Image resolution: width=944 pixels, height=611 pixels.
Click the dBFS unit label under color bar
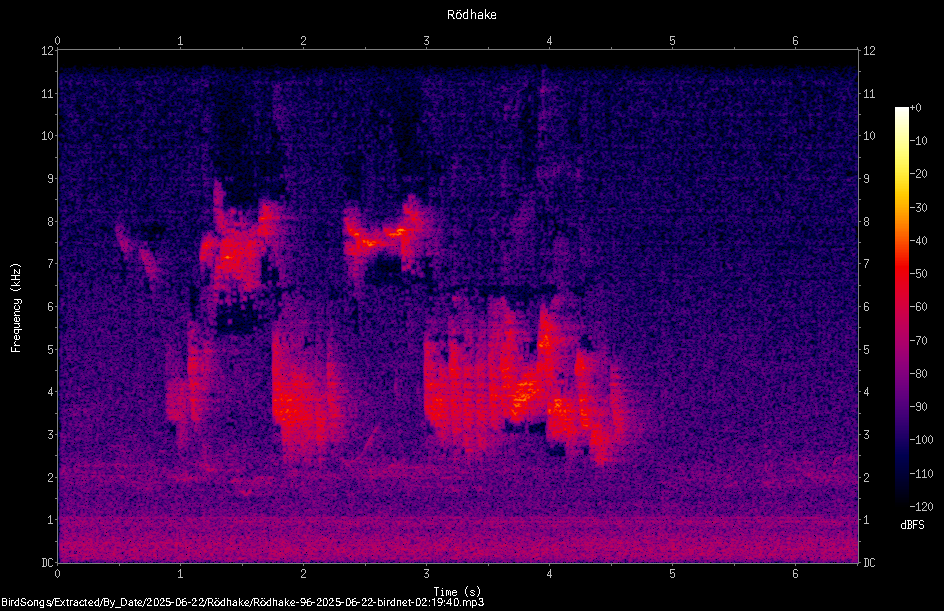tap(912, 525)
